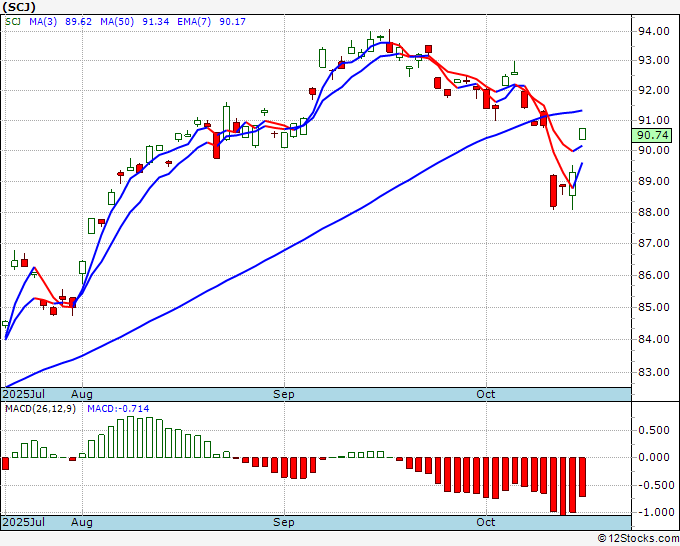Click the MACD:-0.714 value label
Screen dimensions: 680x546
[118, 409]
